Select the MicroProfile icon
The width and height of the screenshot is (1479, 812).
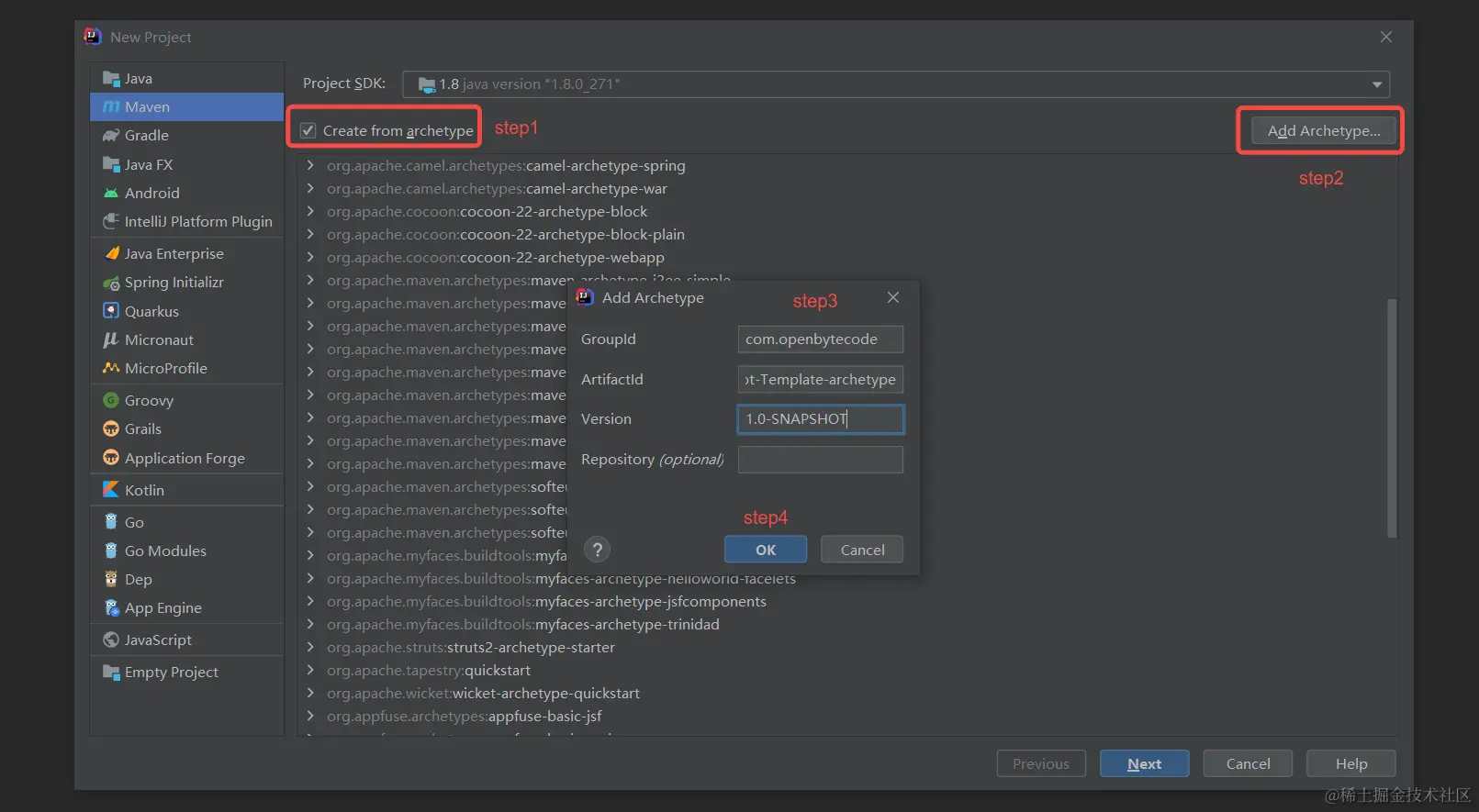coord(111,368)
